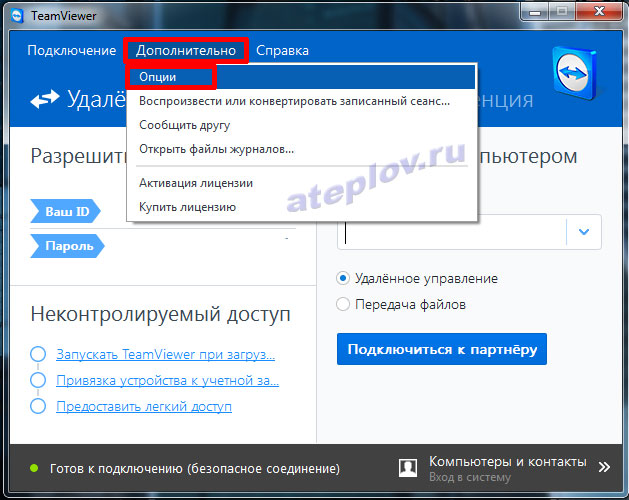Click the large TeamViewer logo

pos(574,73)
